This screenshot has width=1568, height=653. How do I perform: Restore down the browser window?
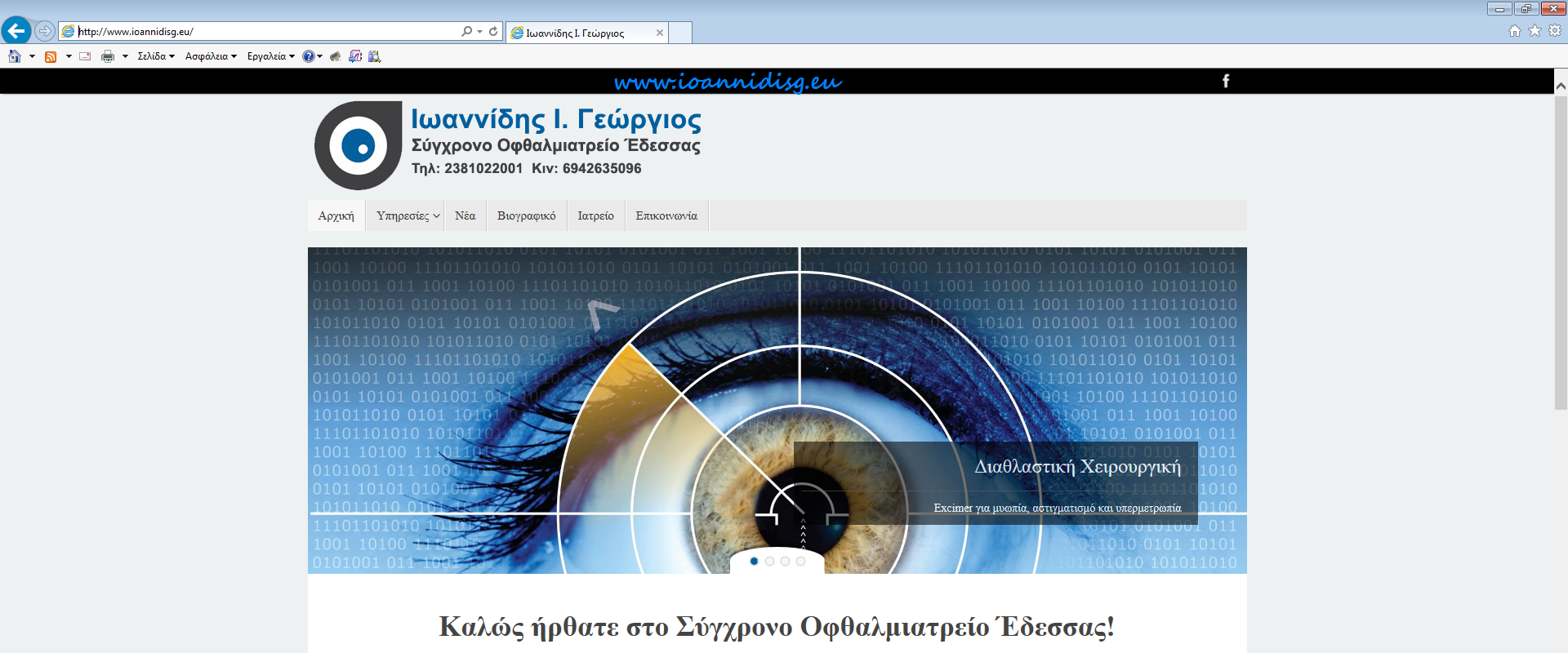tap(1526, 8)
